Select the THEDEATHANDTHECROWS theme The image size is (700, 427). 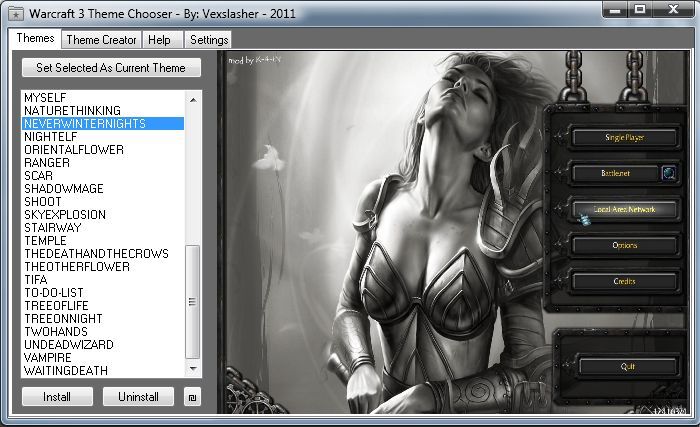pos(103,254)
